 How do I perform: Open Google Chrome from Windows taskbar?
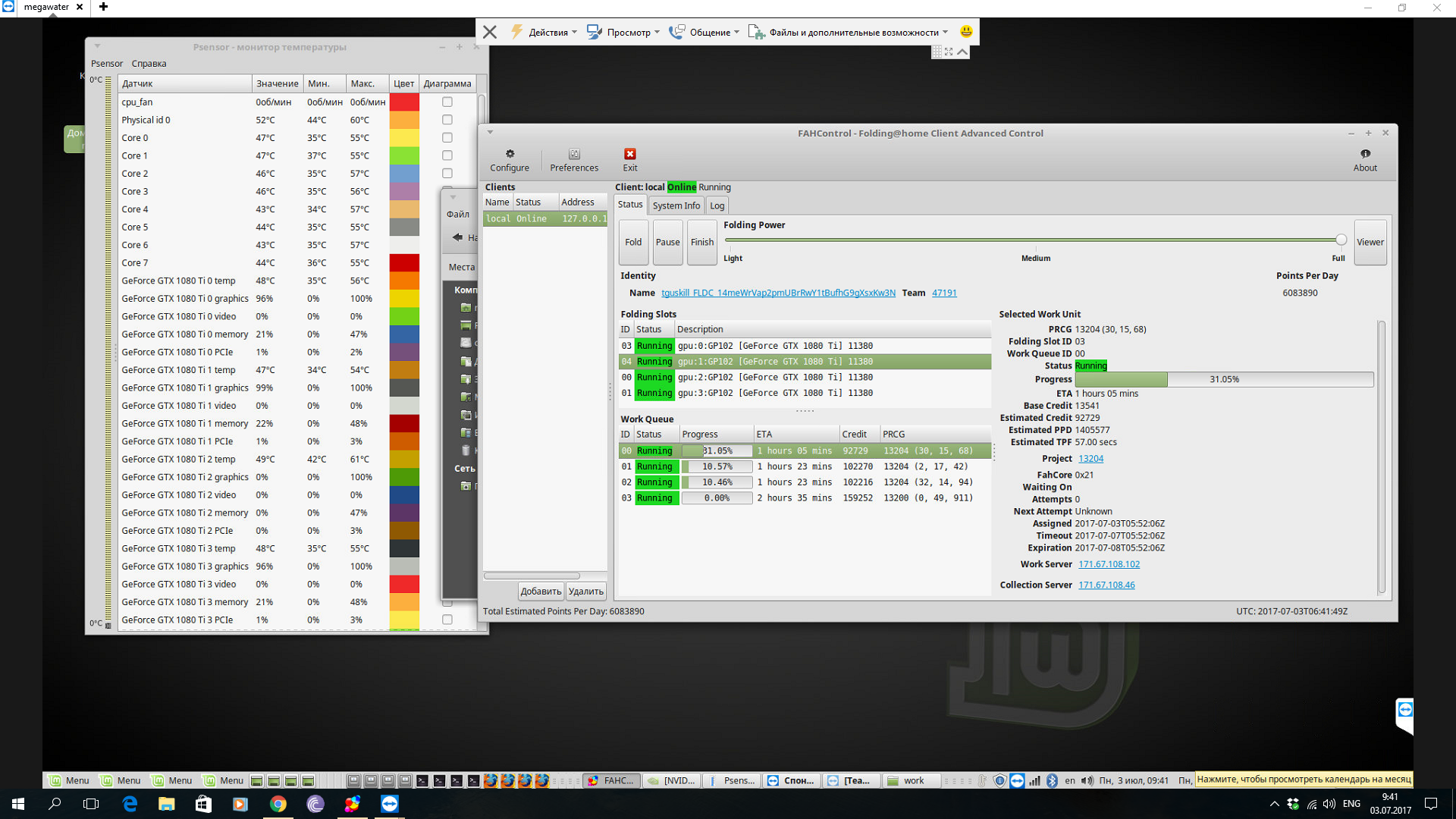tap(278, 804)
